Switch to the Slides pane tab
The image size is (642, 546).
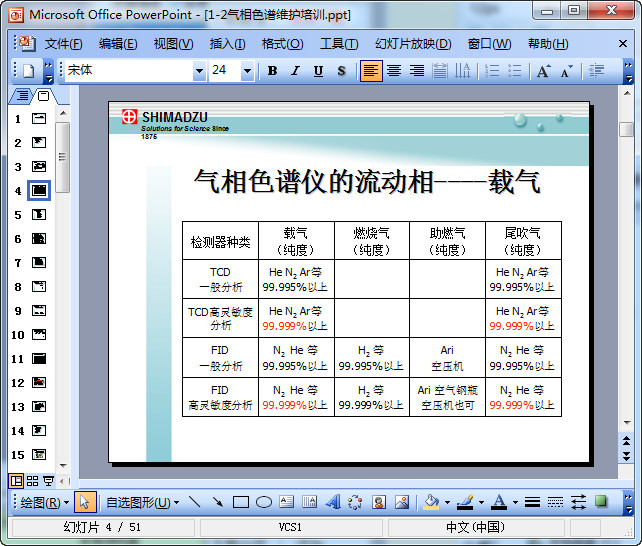pos(44,96)
